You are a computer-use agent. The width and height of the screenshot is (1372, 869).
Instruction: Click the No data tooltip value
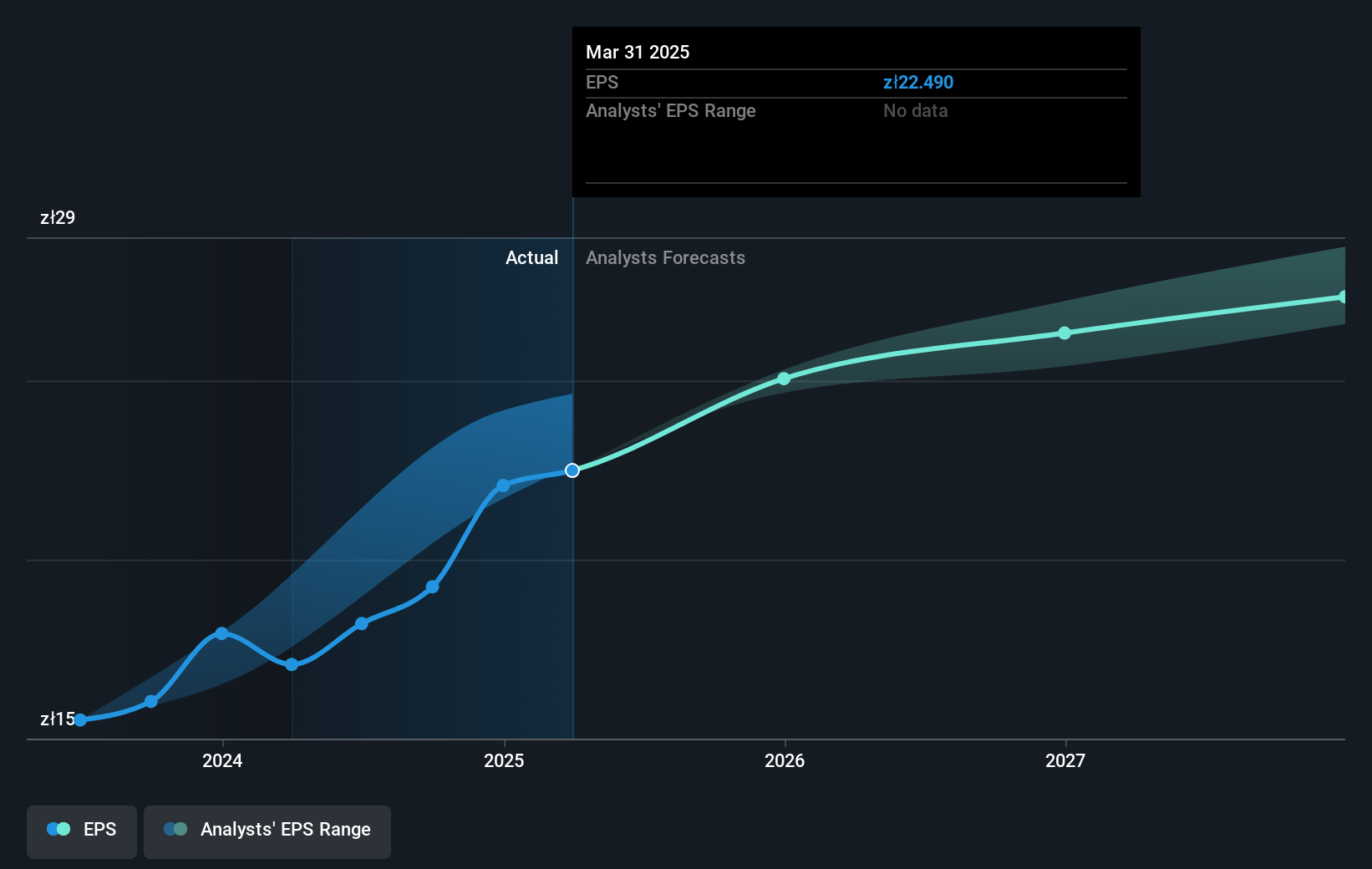click(916, 110)
